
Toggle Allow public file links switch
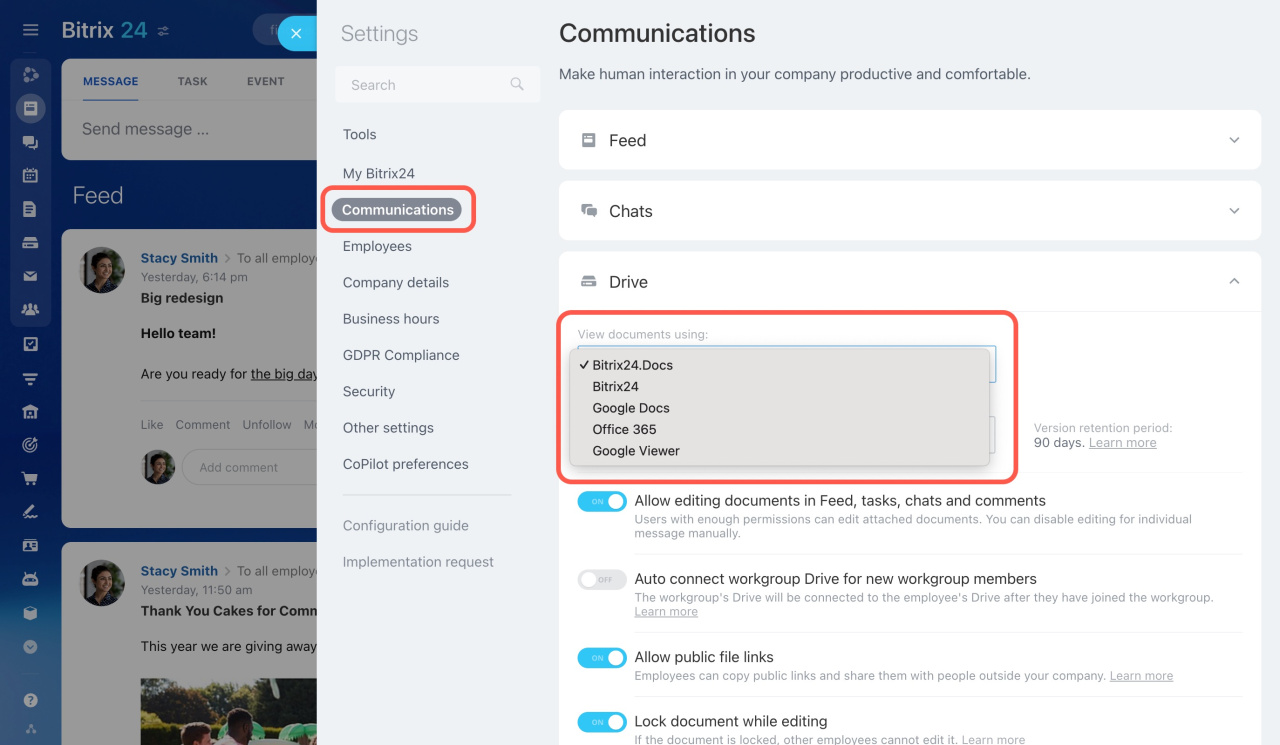tap(602, 658)
